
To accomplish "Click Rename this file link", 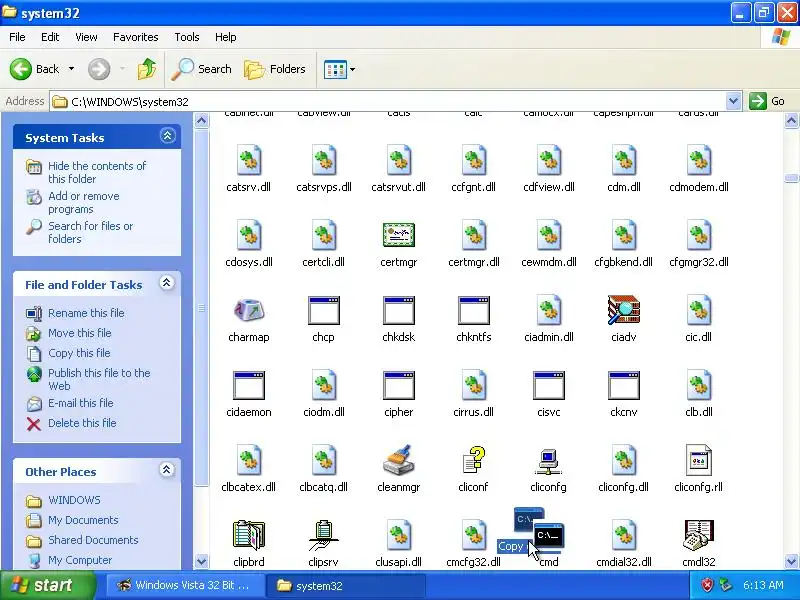I will click(86, 313).
